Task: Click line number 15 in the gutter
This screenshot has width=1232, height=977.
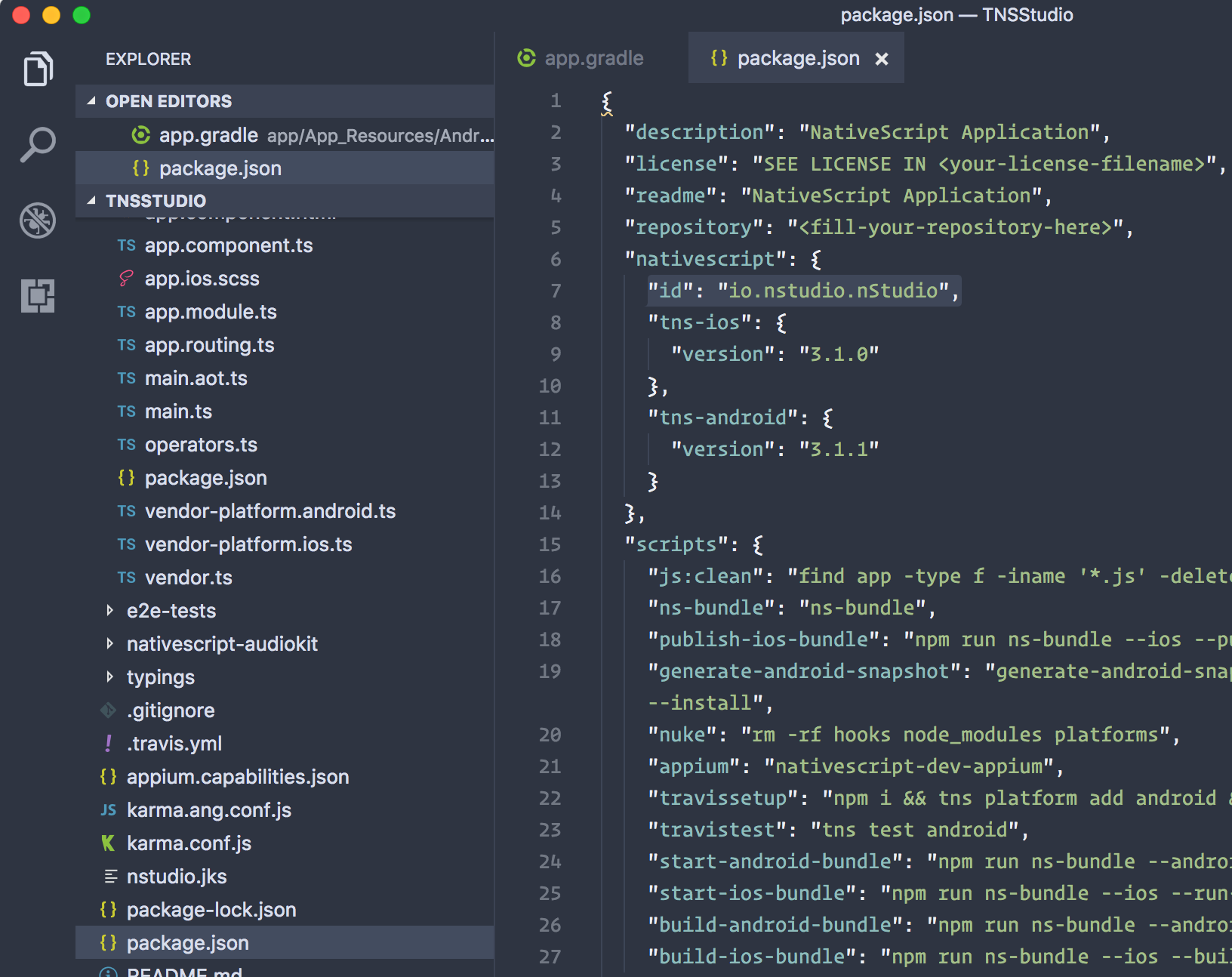Action: [x=550, y=544]
